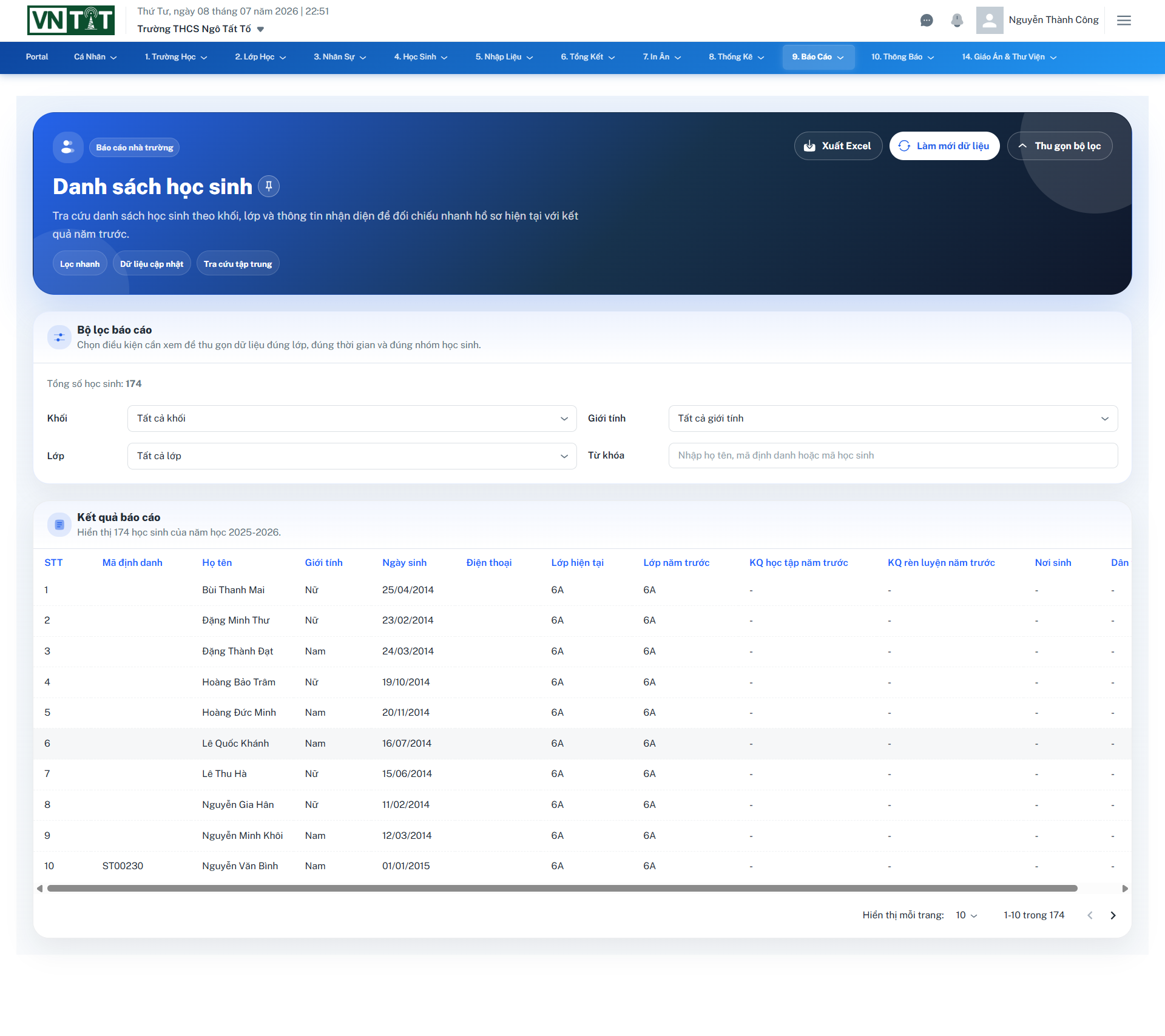Expand the Lớp dropdown

[x=352, y=456]
